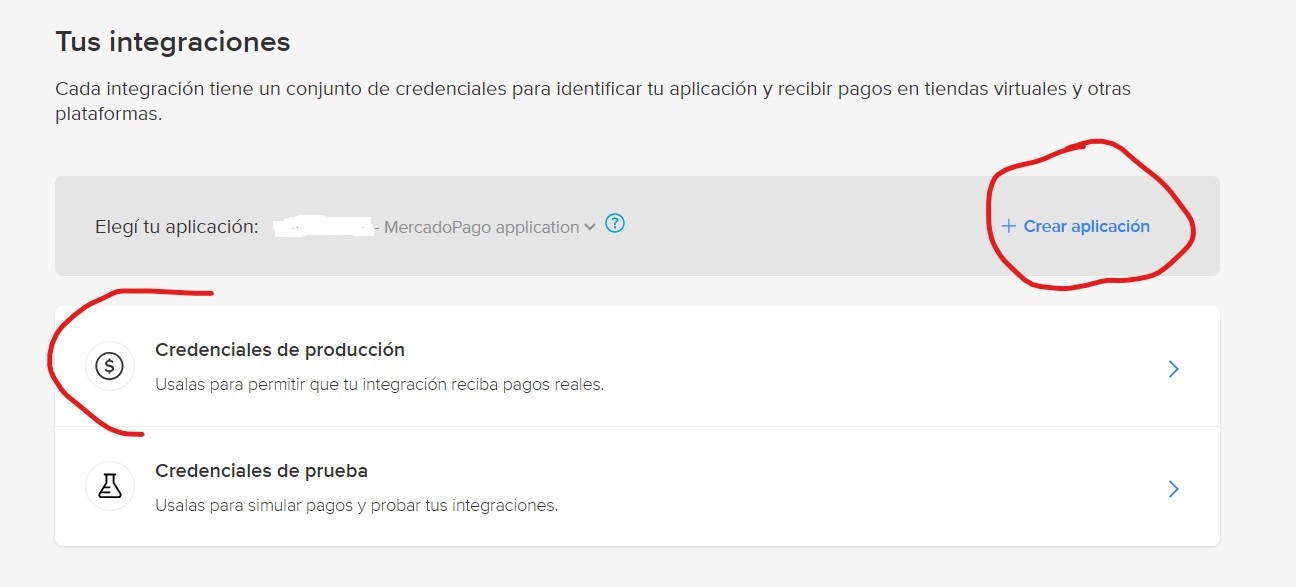Click empty space in the gray application bar
Viewport: 1296px width, 587px height.
point(800,227)
